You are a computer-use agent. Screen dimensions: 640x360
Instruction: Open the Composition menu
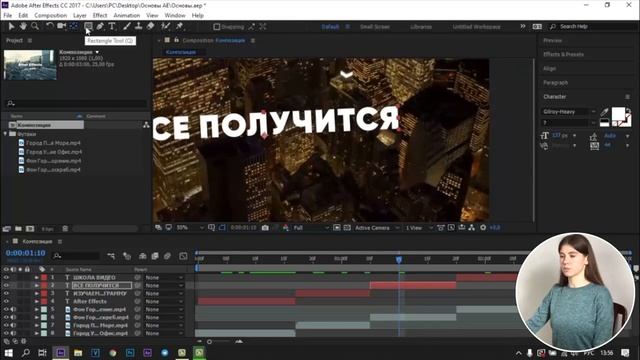[x=51, y=16]
